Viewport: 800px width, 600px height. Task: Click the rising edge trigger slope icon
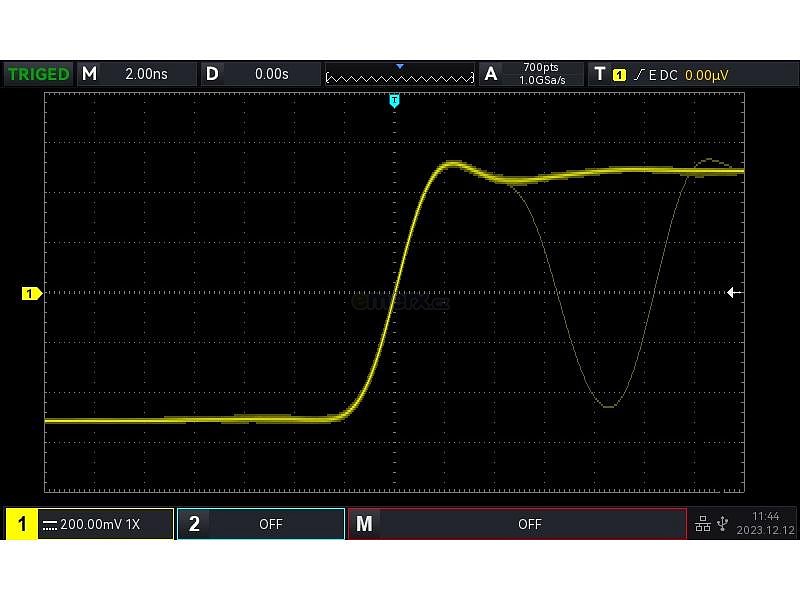(637, 74)
